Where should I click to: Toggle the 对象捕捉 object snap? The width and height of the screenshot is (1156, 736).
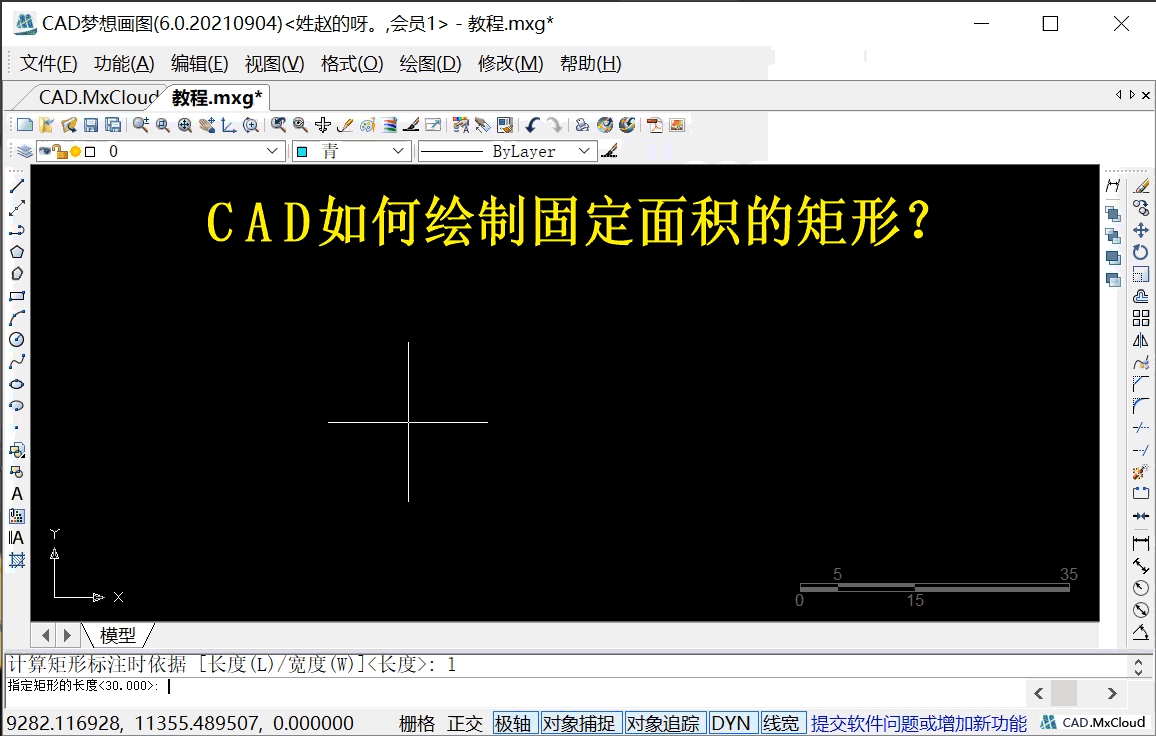click(580, 723)
